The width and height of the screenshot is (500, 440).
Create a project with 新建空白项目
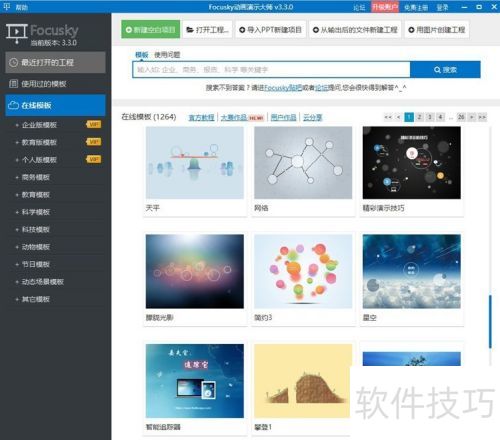pyautogui.click(x=151, y=30)
